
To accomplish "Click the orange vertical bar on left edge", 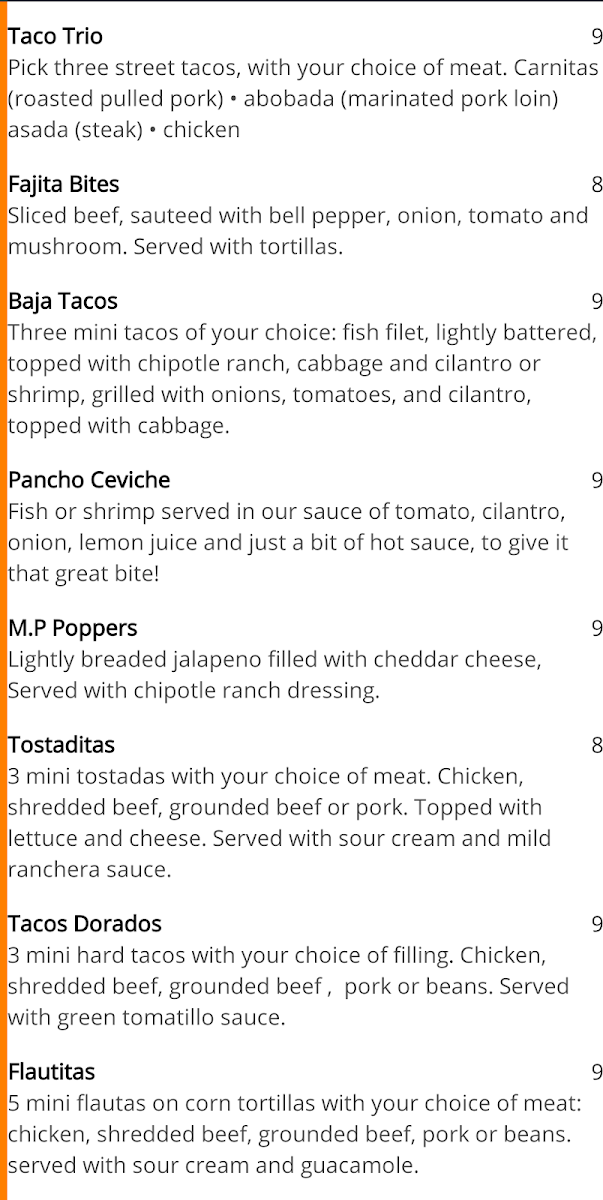I will 3,600.
